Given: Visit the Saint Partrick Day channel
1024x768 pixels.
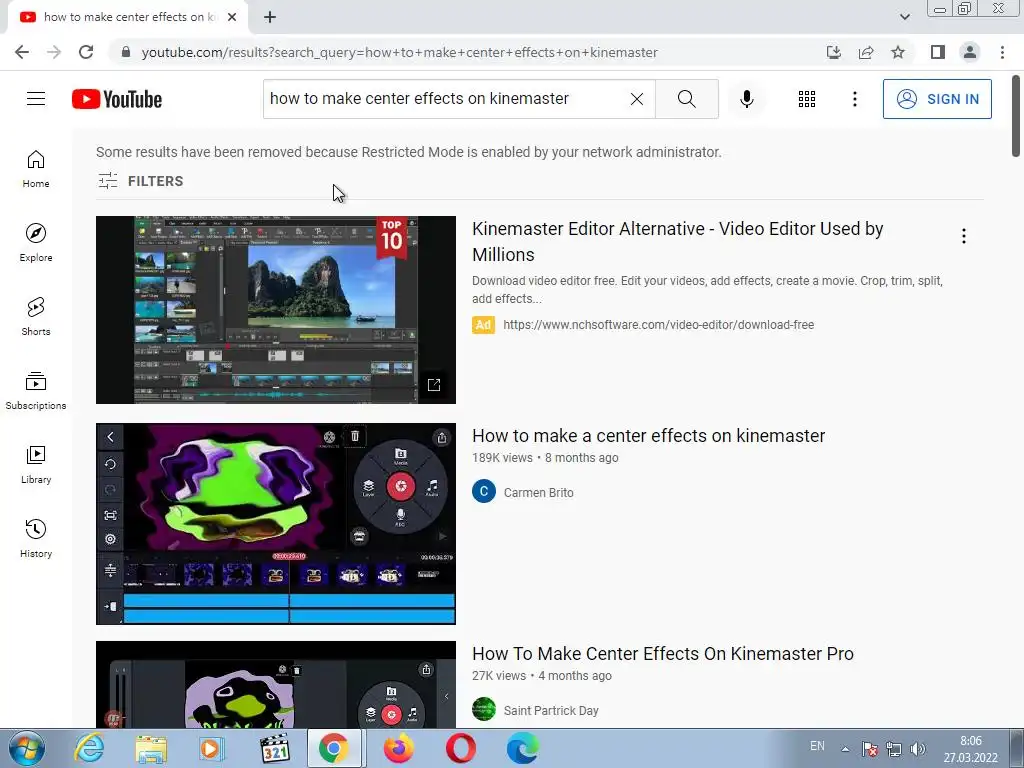Looking at the screenshot, I should pos(551,711).
